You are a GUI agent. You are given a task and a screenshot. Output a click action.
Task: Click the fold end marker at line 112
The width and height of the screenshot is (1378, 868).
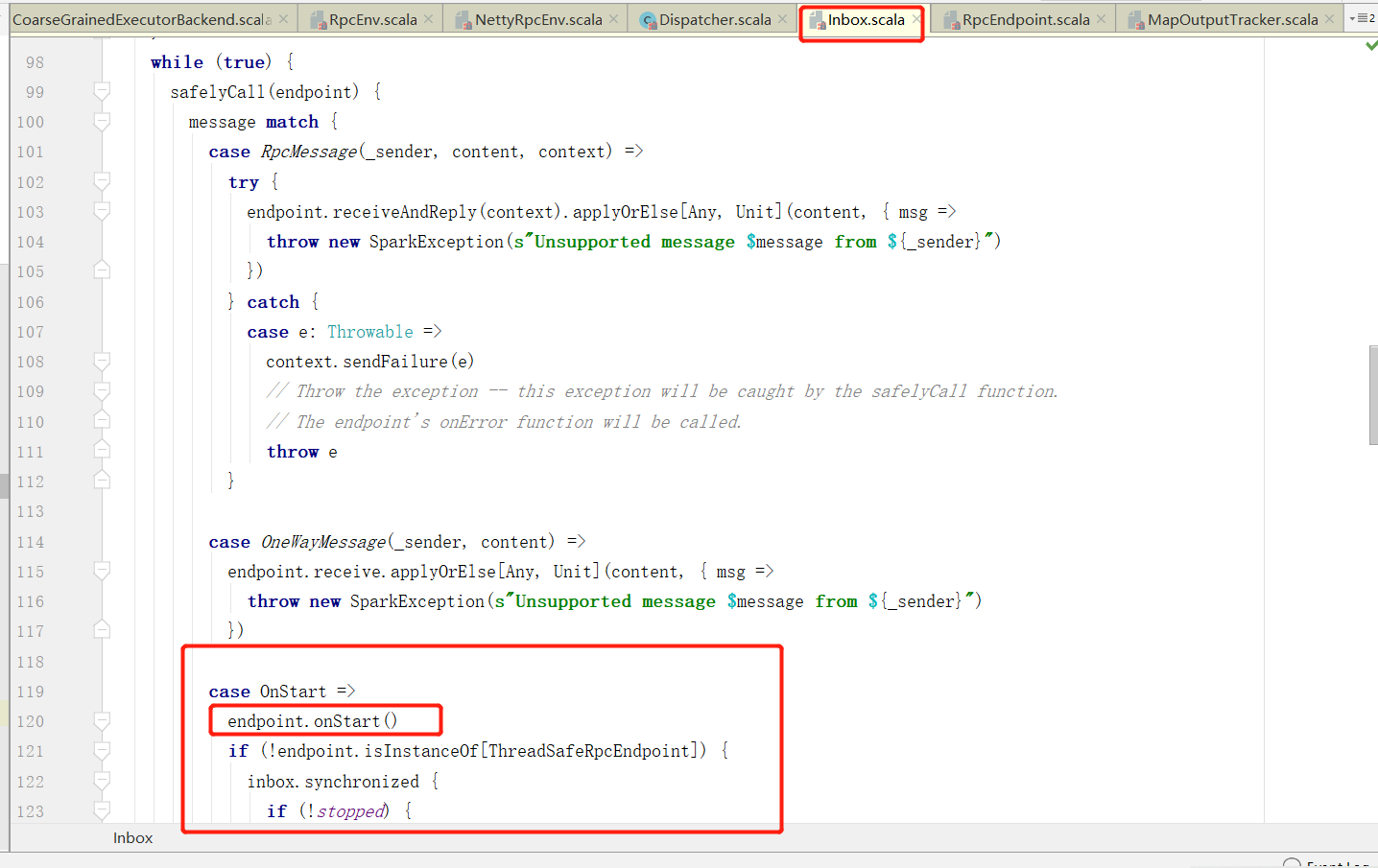click(x=102, y=481)
